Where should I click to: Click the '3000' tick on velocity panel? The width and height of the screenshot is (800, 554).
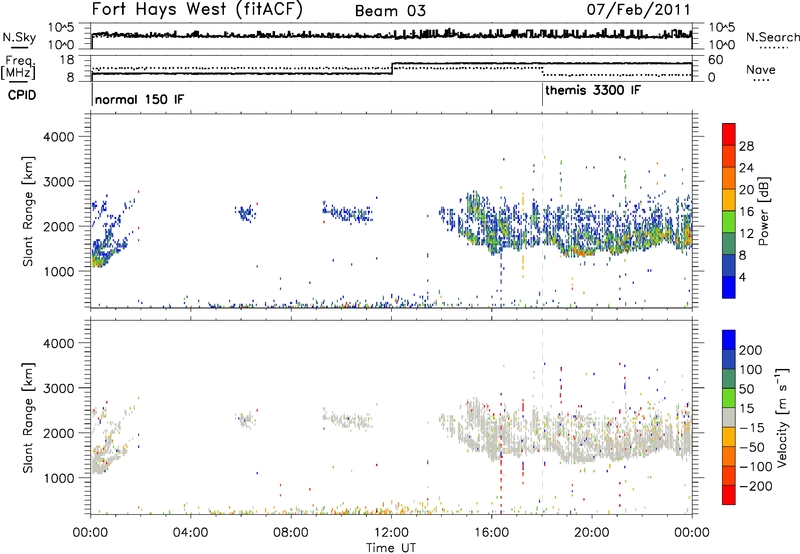pos(59,388)
